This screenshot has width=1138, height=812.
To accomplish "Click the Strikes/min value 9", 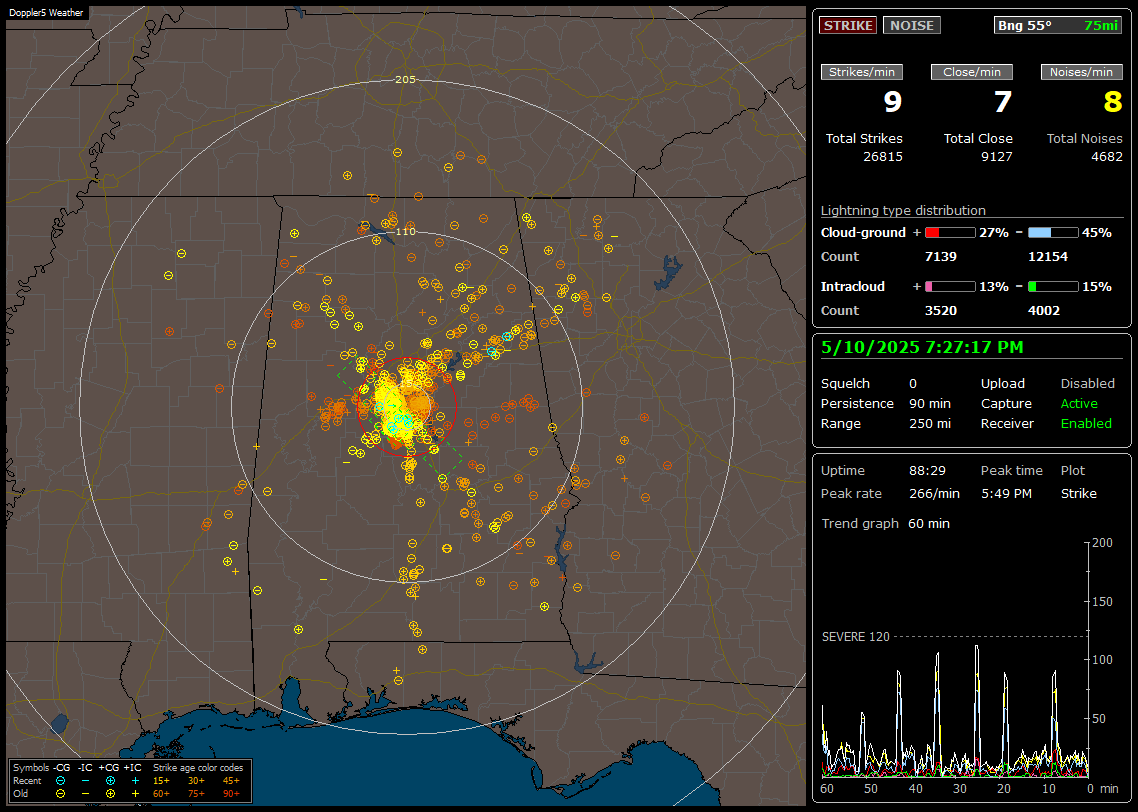I will (x=893, y=102).
